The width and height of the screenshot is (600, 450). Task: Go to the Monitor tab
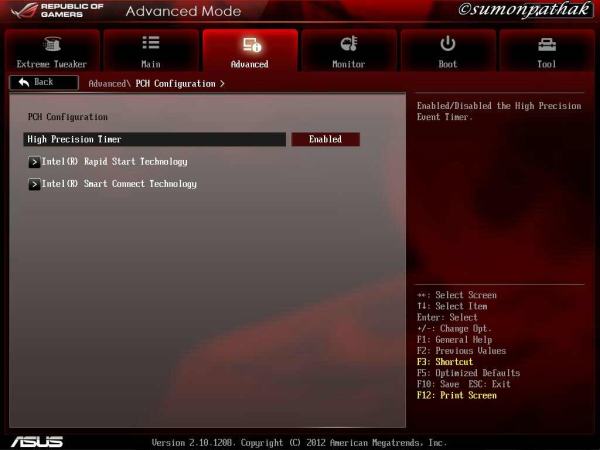(x=349, y=50)
